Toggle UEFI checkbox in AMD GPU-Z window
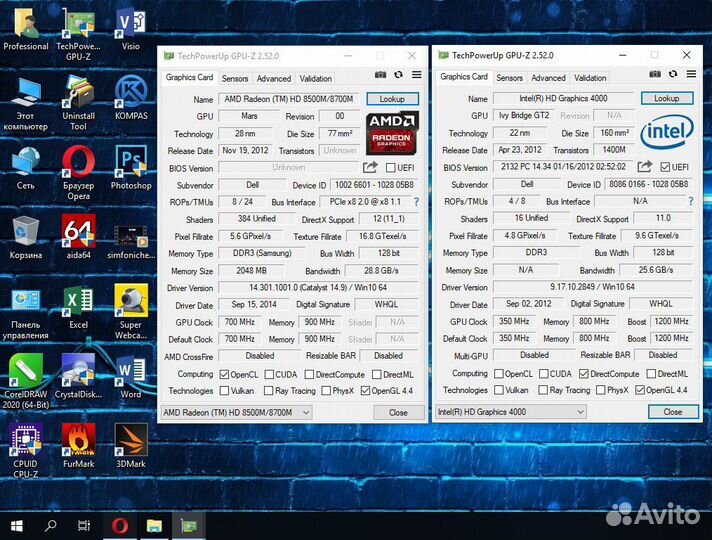Screen dimensions: 712x540 click(x=391, y=168)
